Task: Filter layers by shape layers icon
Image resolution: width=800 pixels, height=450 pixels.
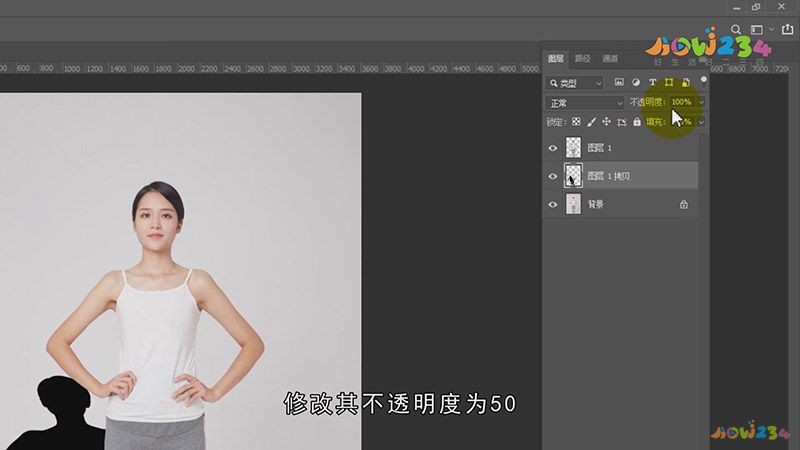Action: [669, 82]
